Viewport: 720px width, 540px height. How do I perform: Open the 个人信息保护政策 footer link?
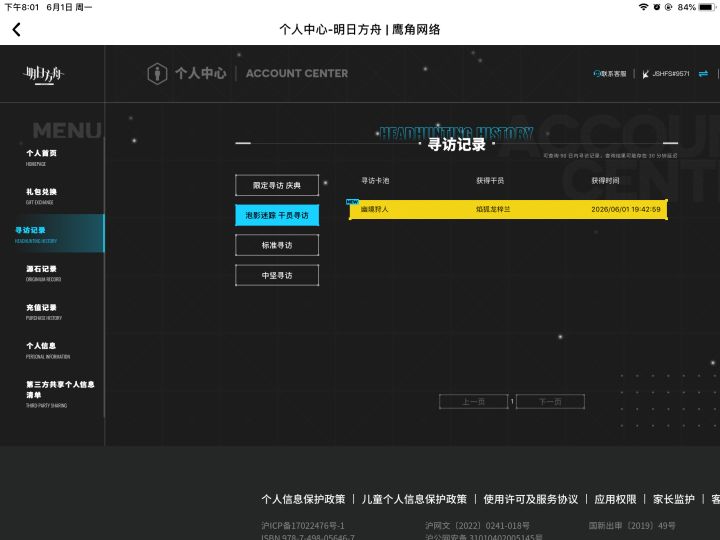pyautogui.click(x=303, y=499)
